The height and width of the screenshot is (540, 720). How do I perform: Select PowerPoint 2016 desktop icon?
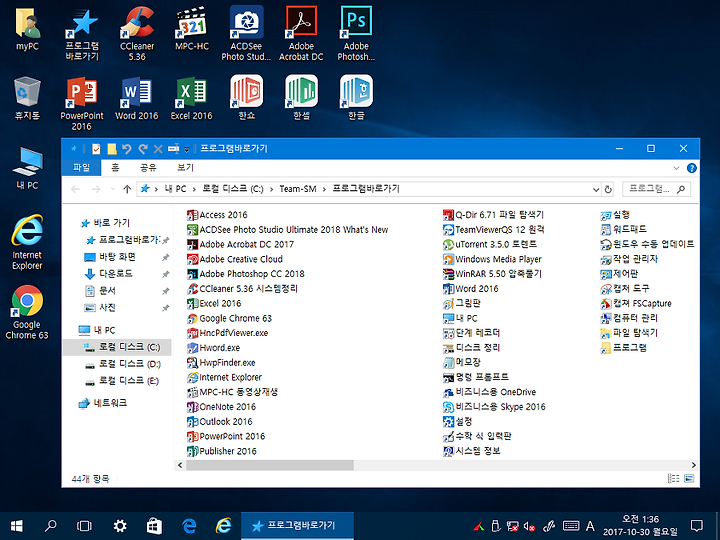82,104
